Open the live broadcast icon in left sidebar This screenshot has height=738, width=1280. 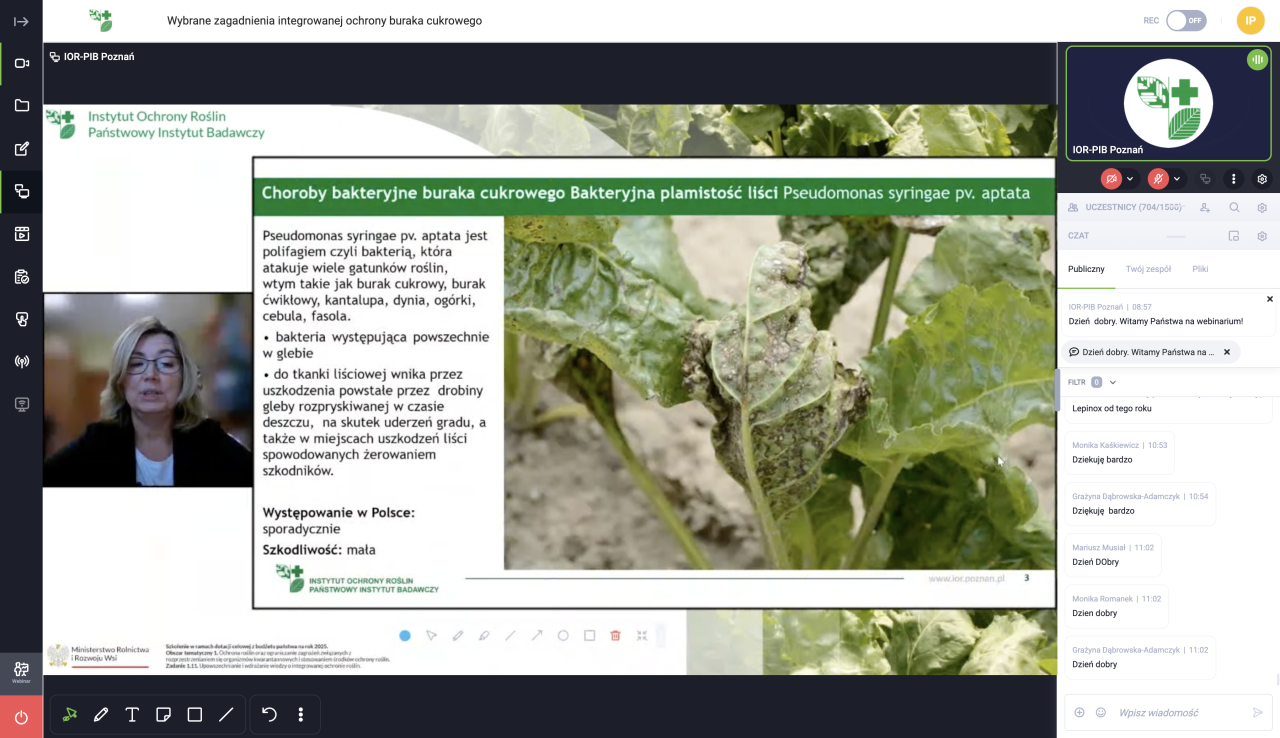pos(21,361)
